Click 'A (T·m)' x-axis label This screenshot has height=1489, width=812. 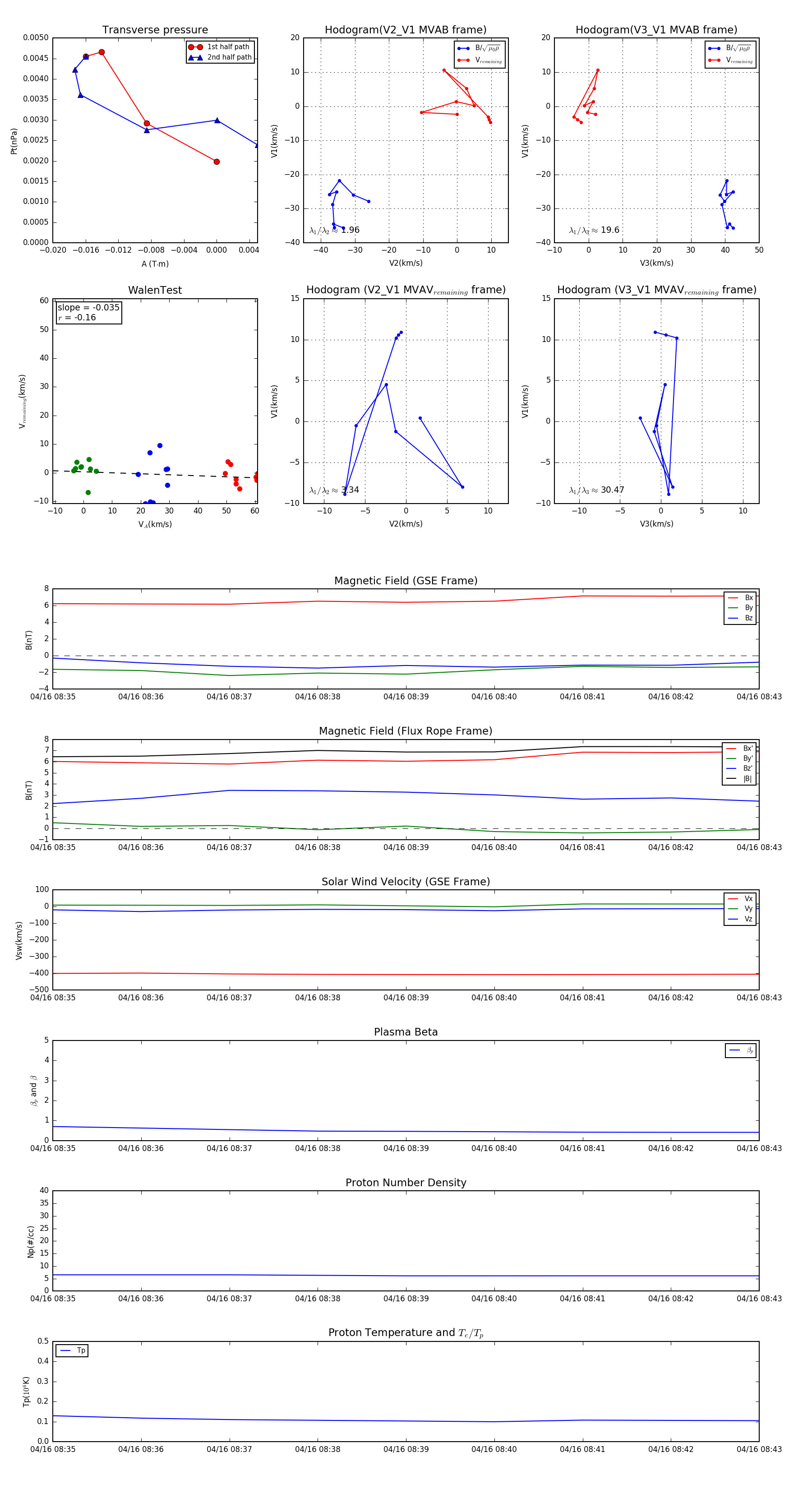coord(155,264)
